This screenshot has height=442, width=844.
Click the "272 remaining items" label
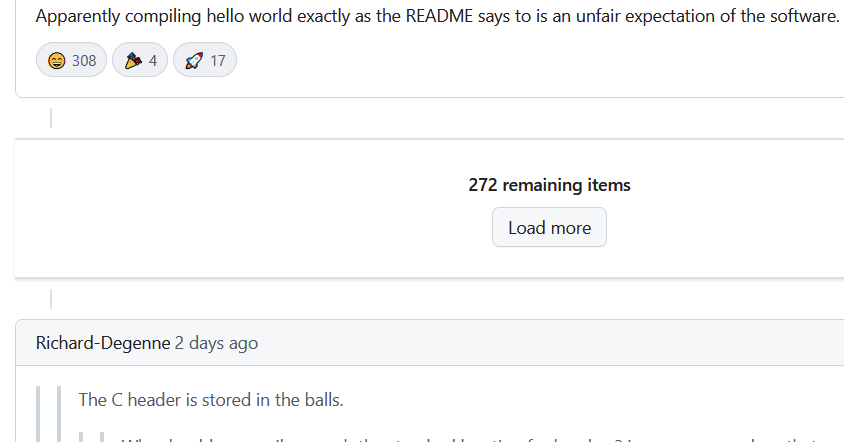coord(549,185)
